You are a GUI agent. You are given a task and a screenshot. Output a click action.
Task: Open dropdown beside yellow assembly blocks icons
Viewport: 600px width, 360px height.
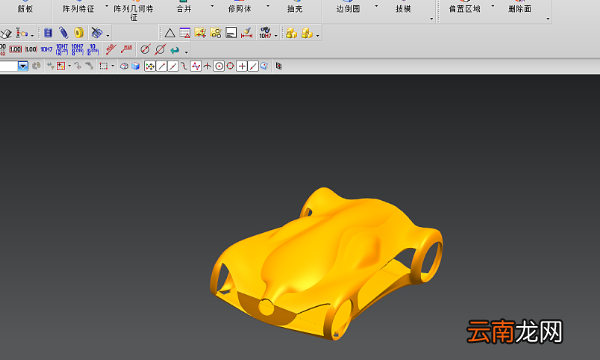pyautogui.click(x=318, y=36)
